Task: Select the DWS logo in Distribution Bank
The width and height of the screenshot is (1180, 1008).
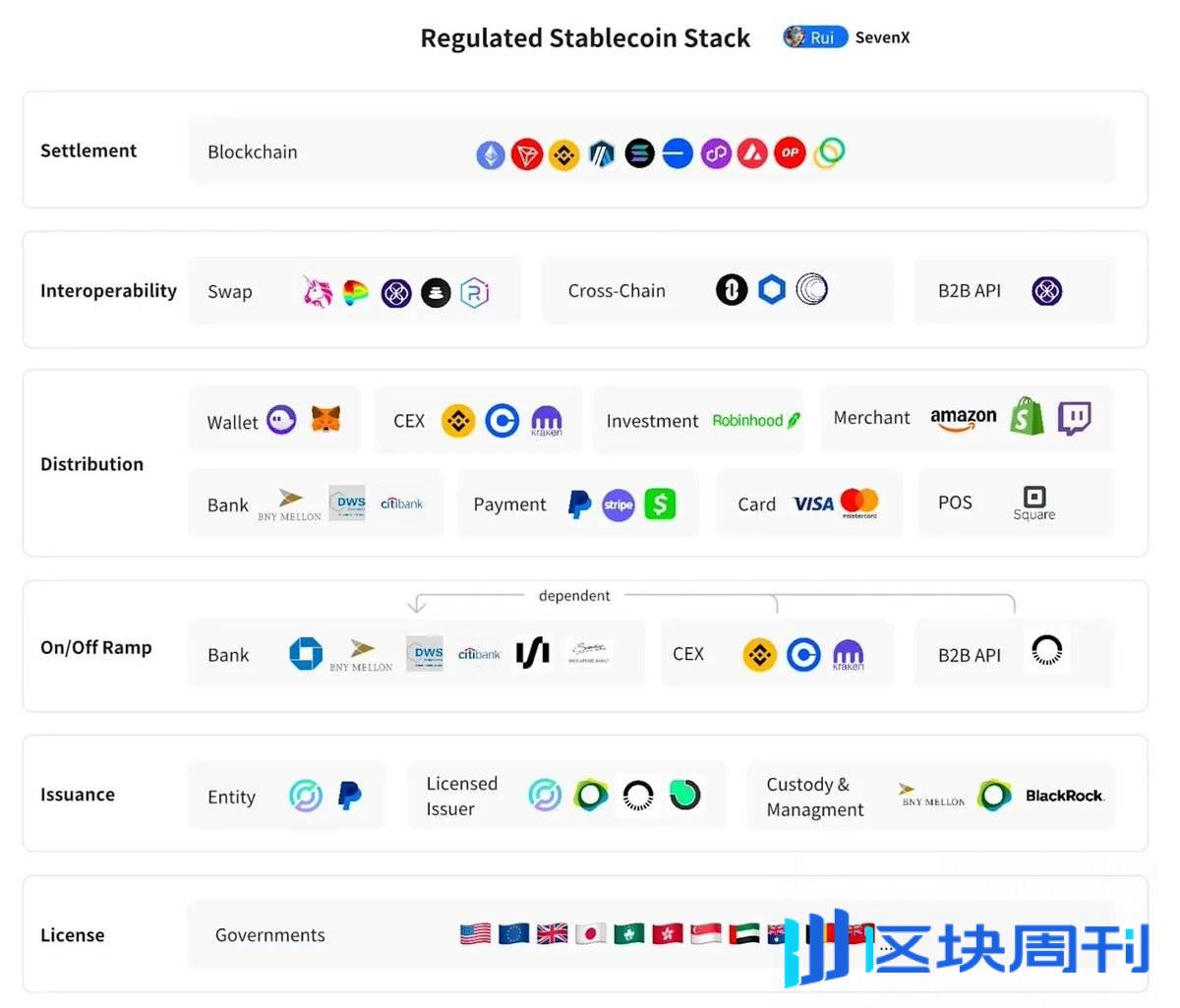Action: (347, 503)
